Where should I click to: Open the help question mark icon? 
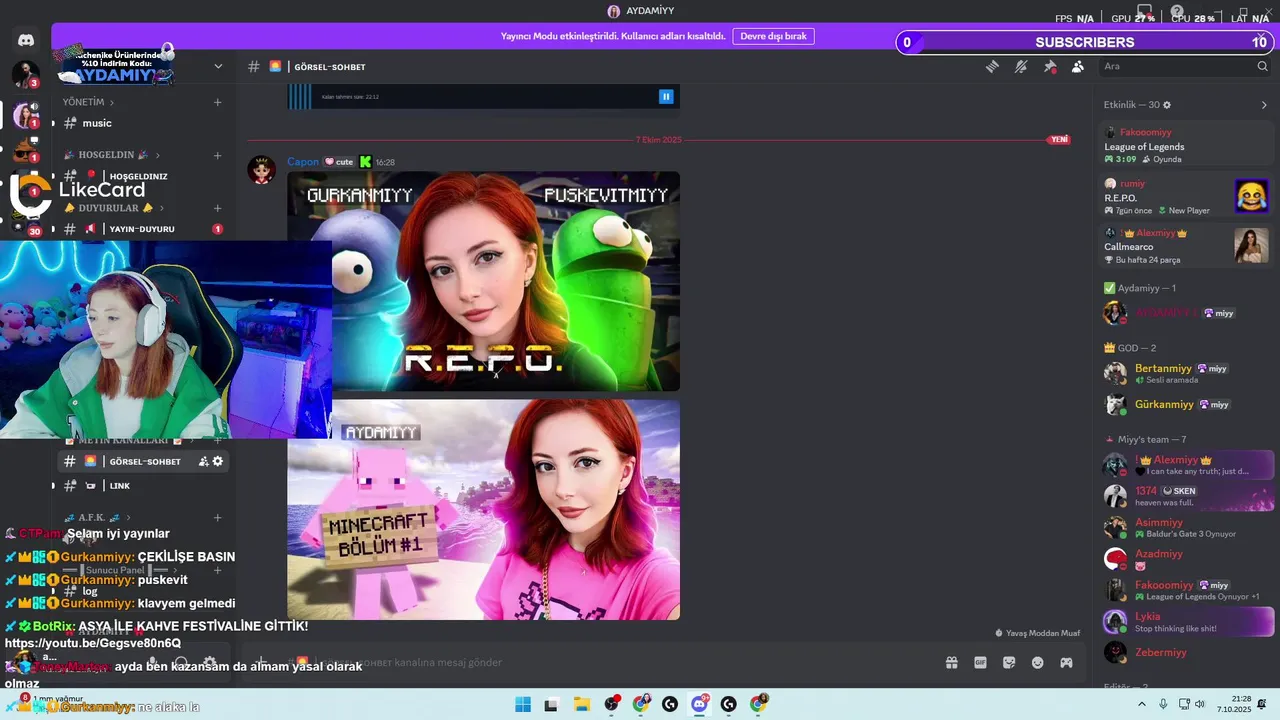click(x=1177, y=11)
